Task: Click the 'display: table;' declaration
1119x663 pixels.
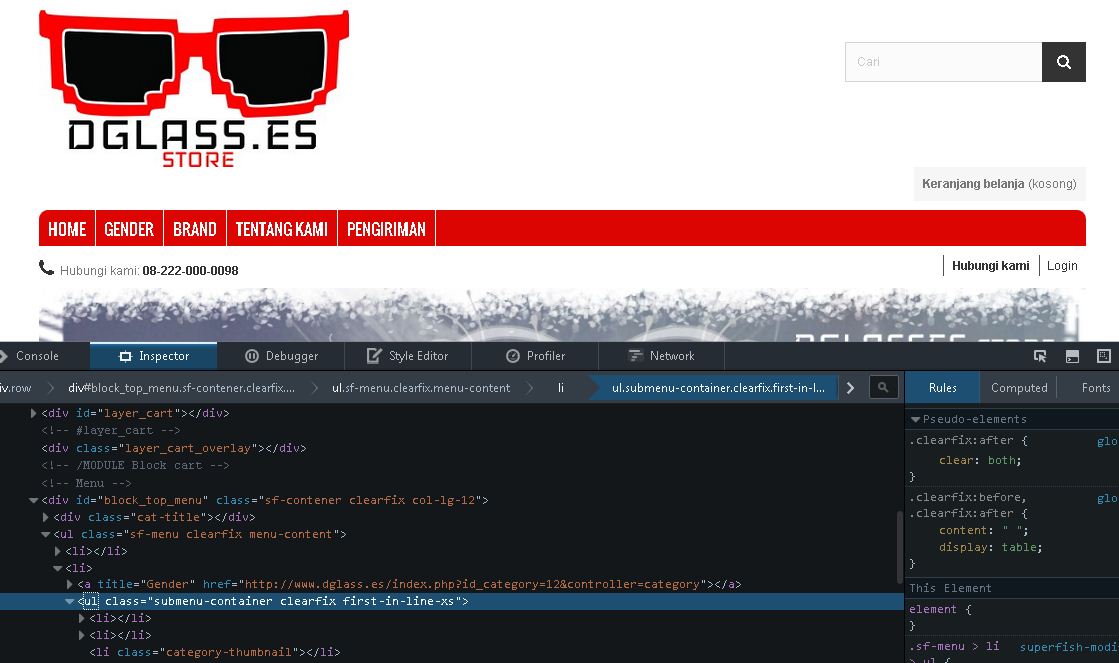Action: (x=991, y=547)
